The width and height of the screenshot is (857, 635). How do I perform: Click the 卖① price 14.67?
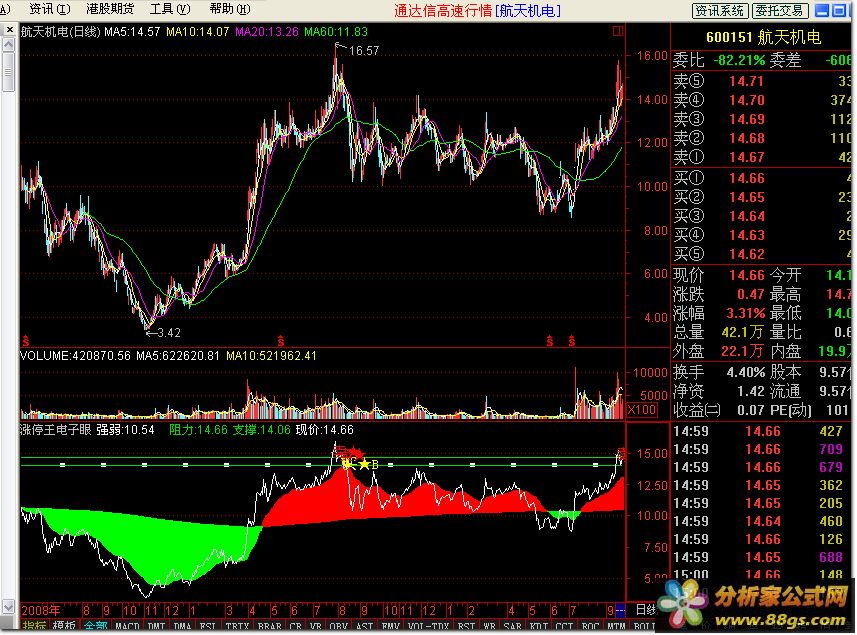click(x=746, y=157)
